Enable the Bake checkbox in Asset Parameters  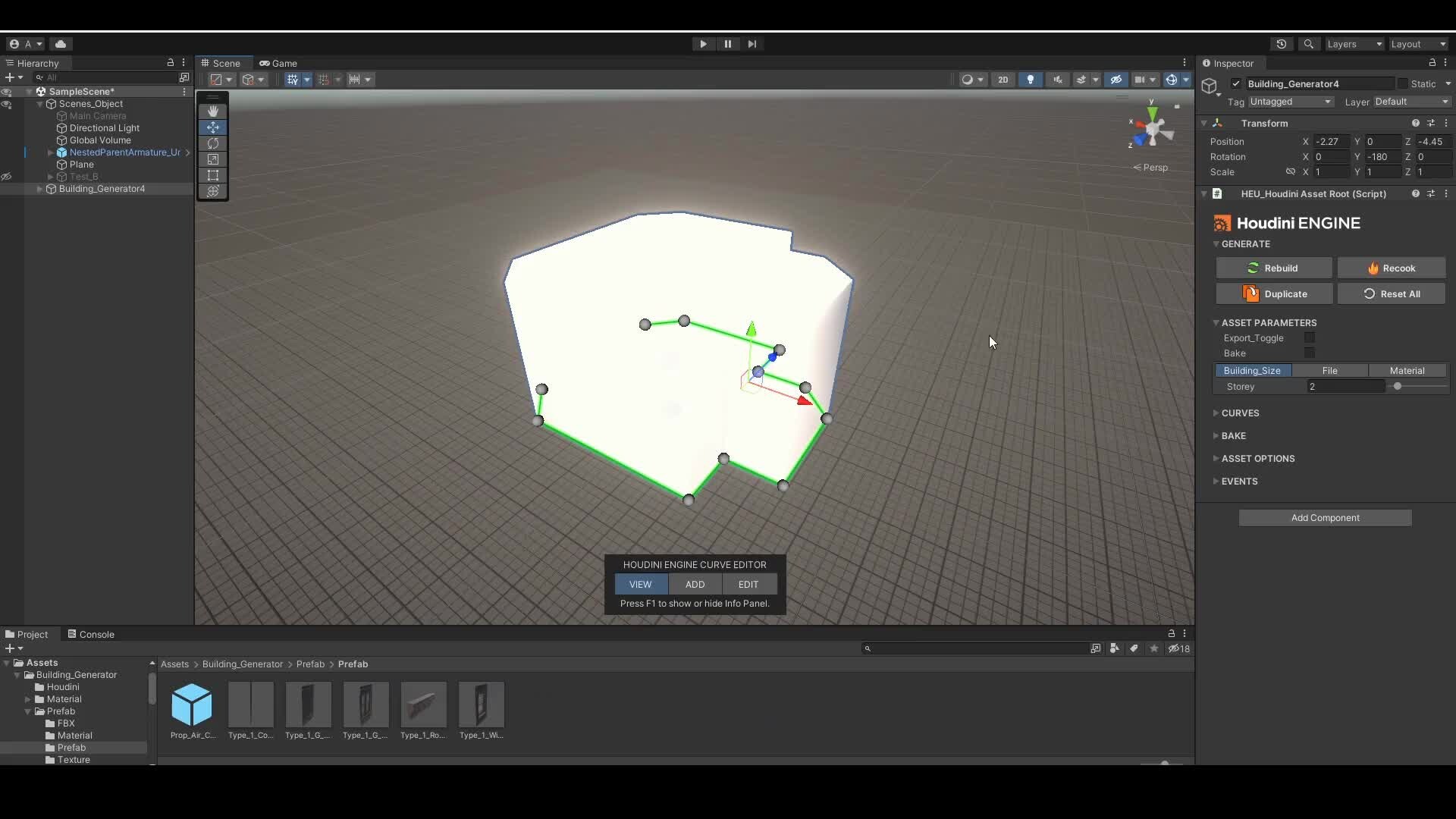pos(1310,353)
